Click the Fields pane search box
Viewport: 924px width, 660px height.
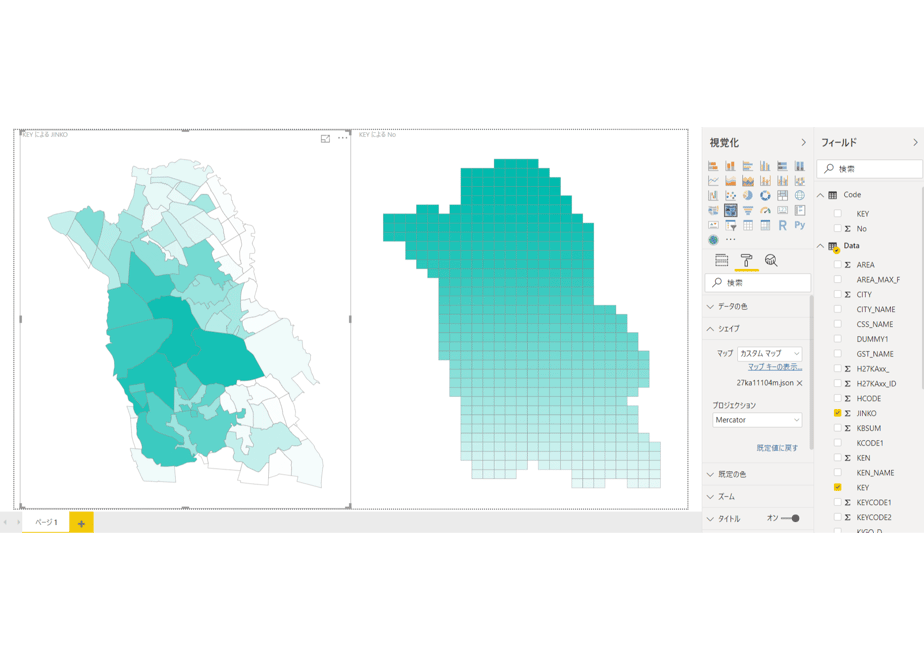point(870,169)
